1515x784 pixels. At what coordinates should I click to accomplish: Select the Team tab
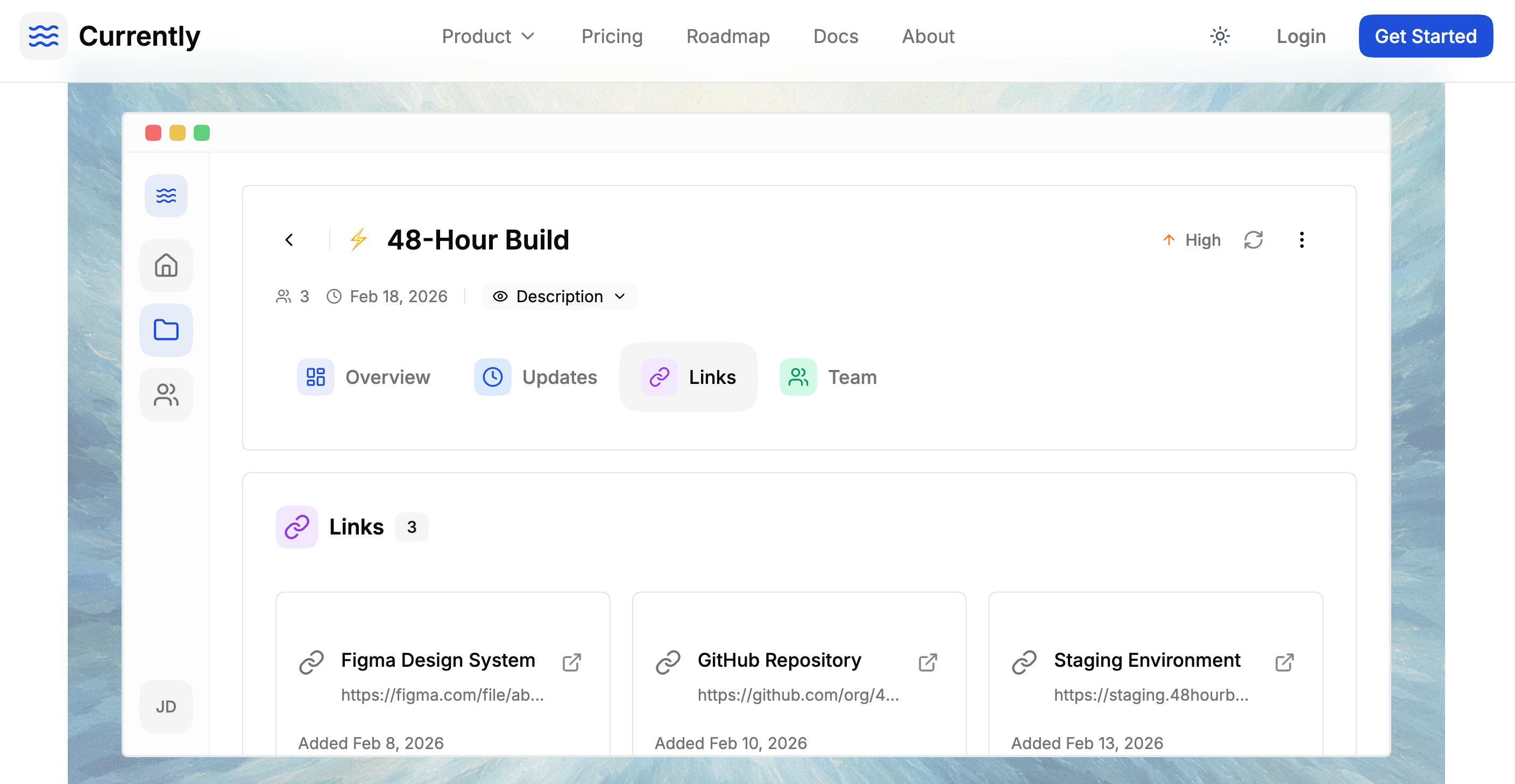coord(828,377)
